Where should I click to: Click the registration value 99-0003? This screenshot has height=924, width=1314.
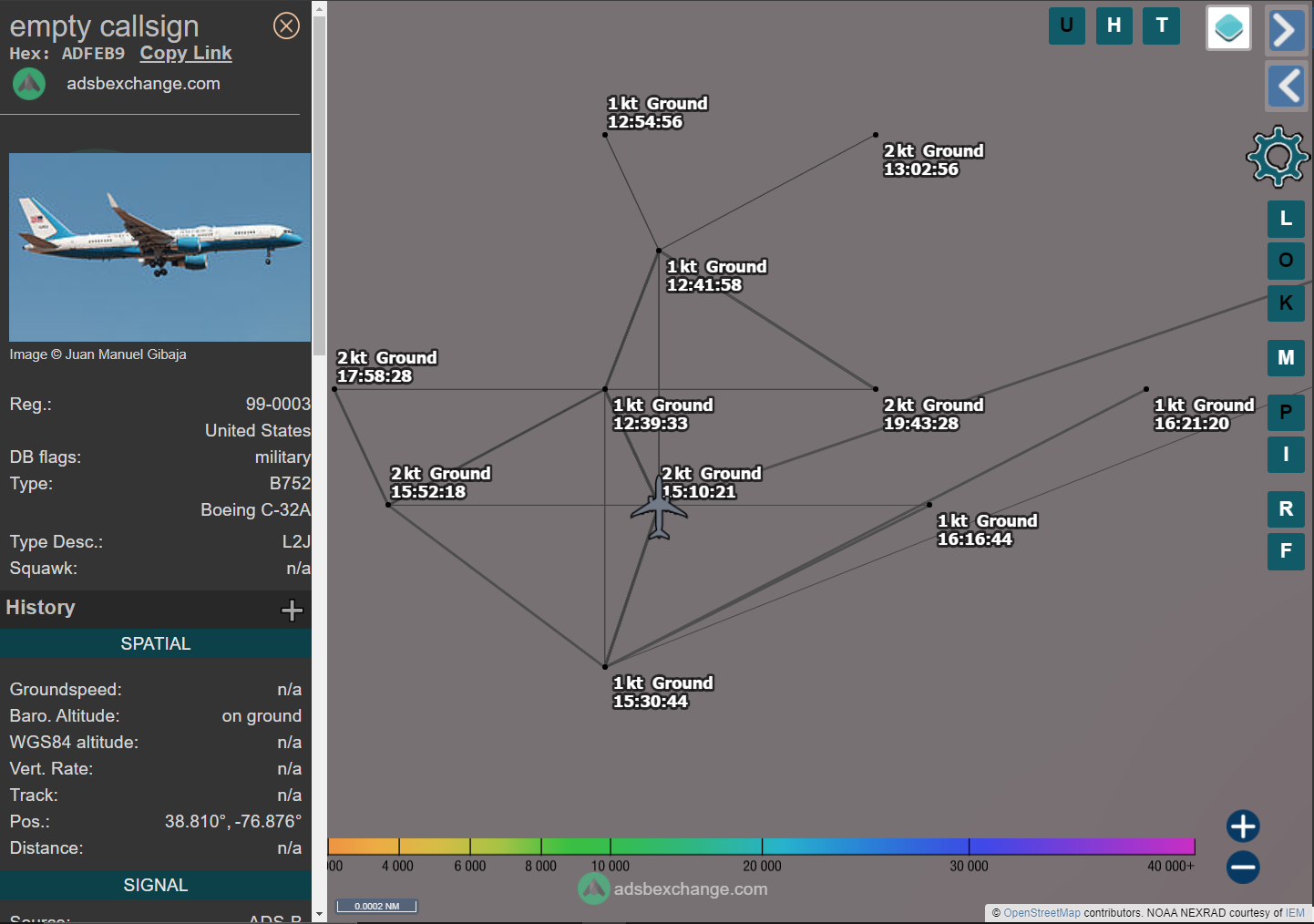click(278, 404)
